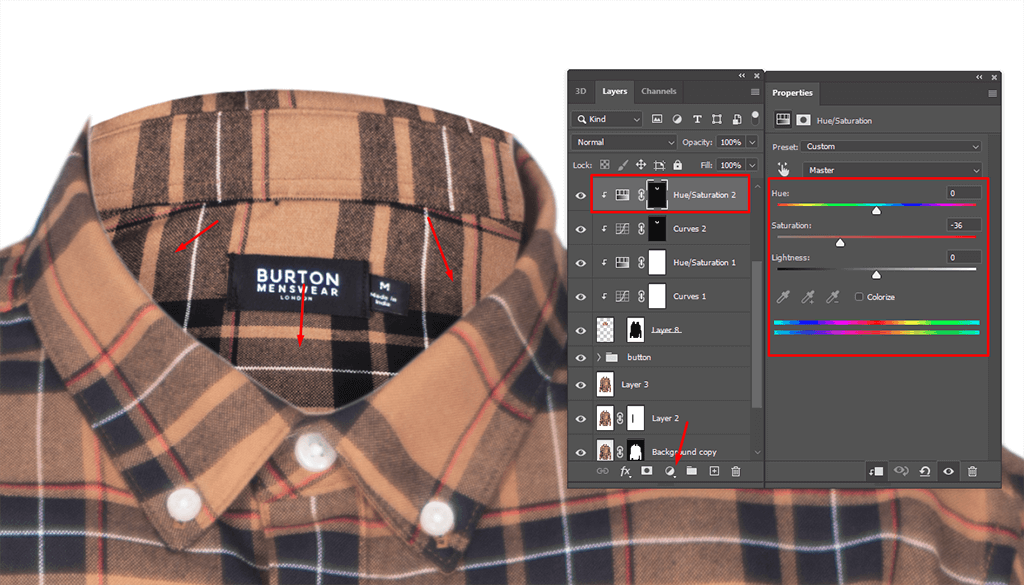Open the Fill slider dropdown arrow
The height and width of the screenshot is (585, 1024).
click(752, 165)
